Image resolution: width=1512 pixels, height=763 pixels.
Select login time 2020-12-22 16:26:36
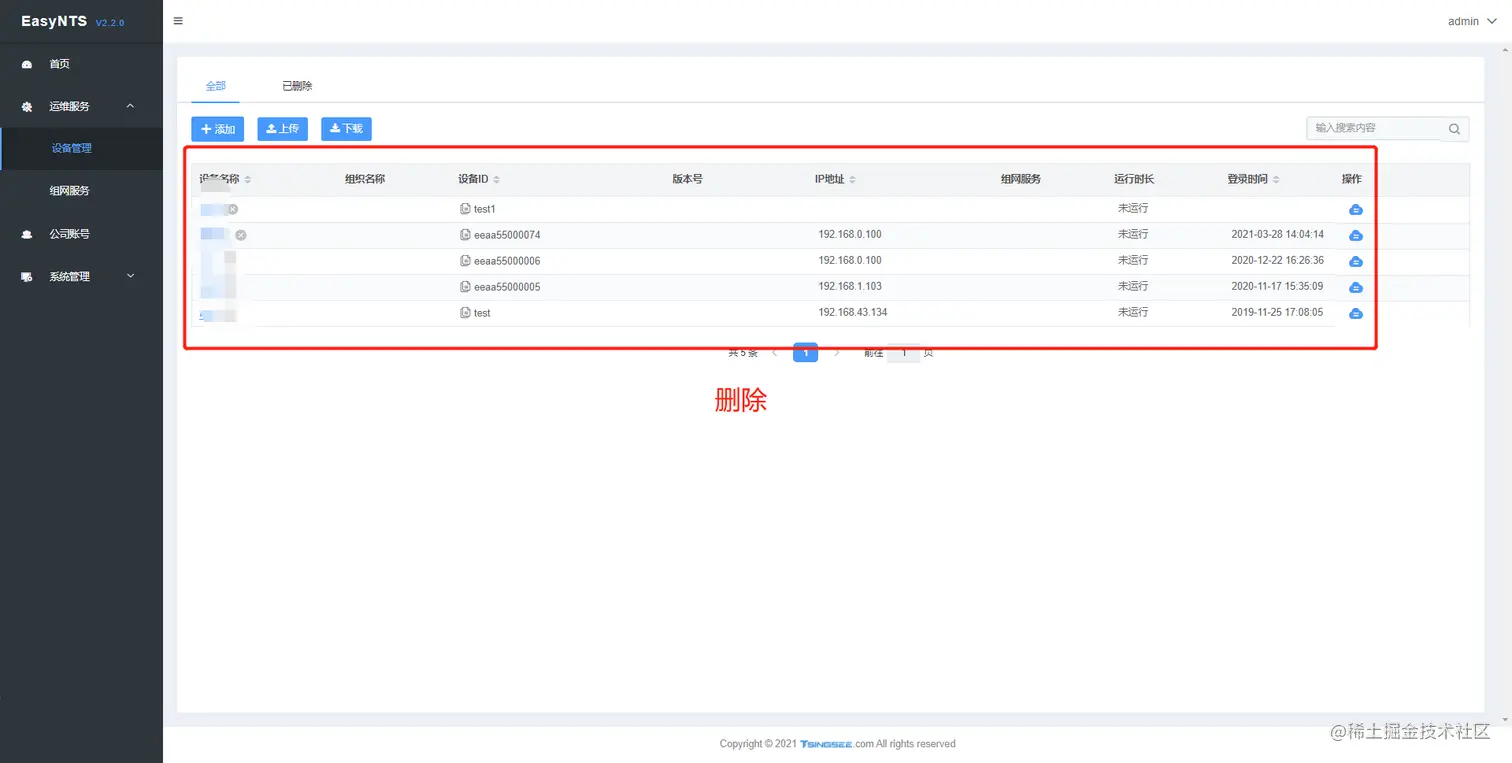click(1278, 260)
